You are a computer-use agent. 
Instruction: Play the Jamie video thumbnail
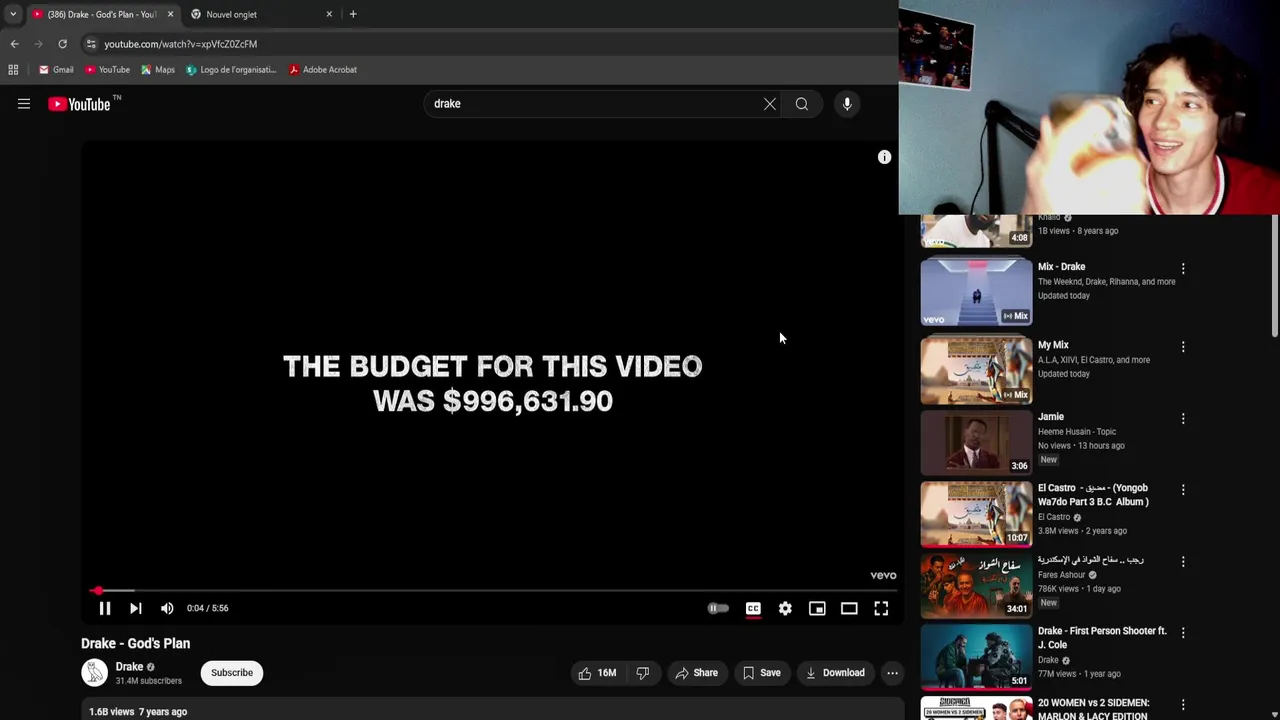coord(976,442)
